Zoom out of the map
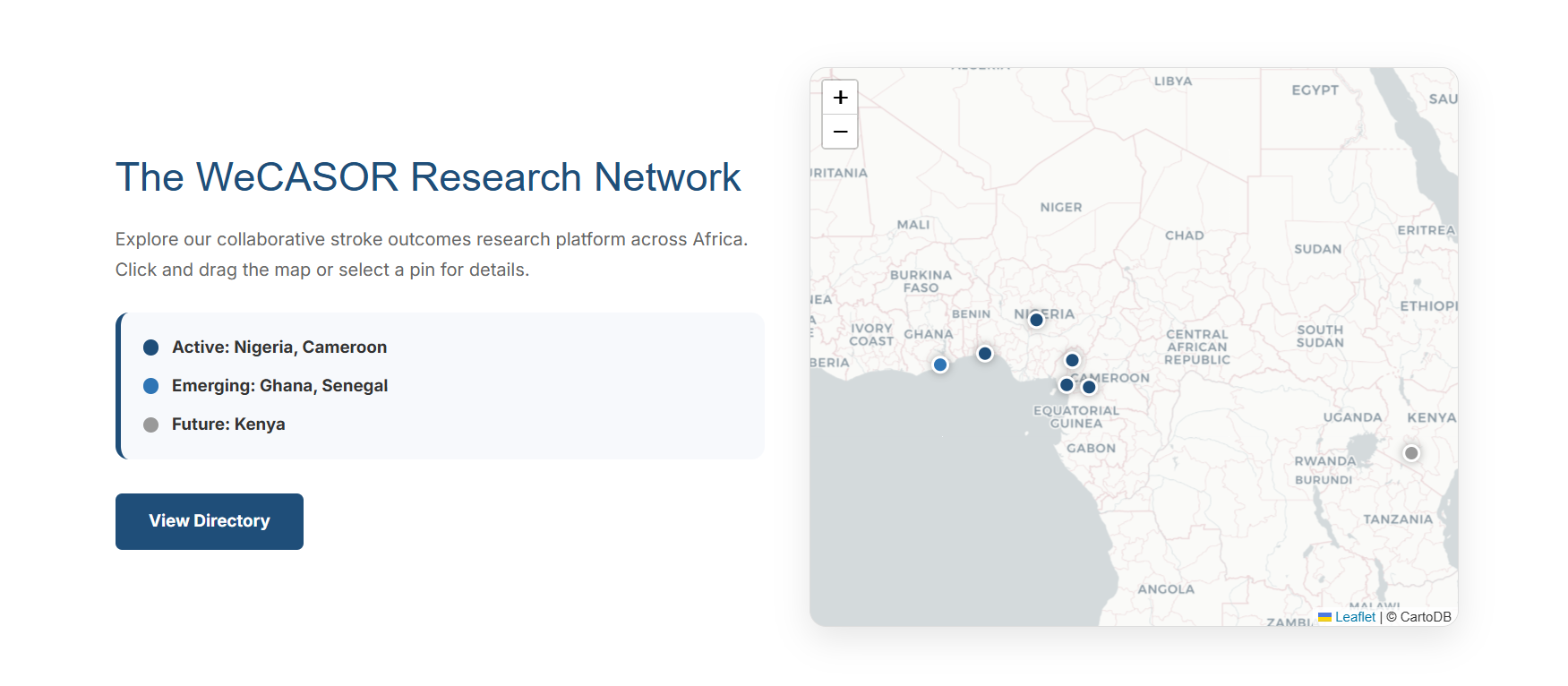The image size is (1568, 686). tap(840, 132)
